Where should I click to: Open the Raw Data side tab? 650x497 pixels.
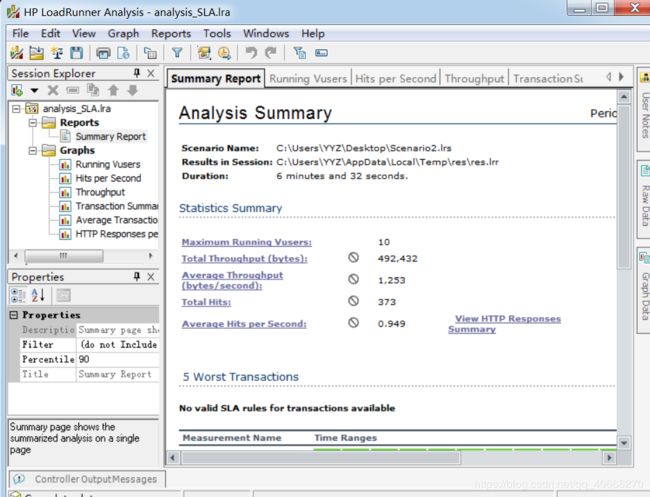pos(645,198)
